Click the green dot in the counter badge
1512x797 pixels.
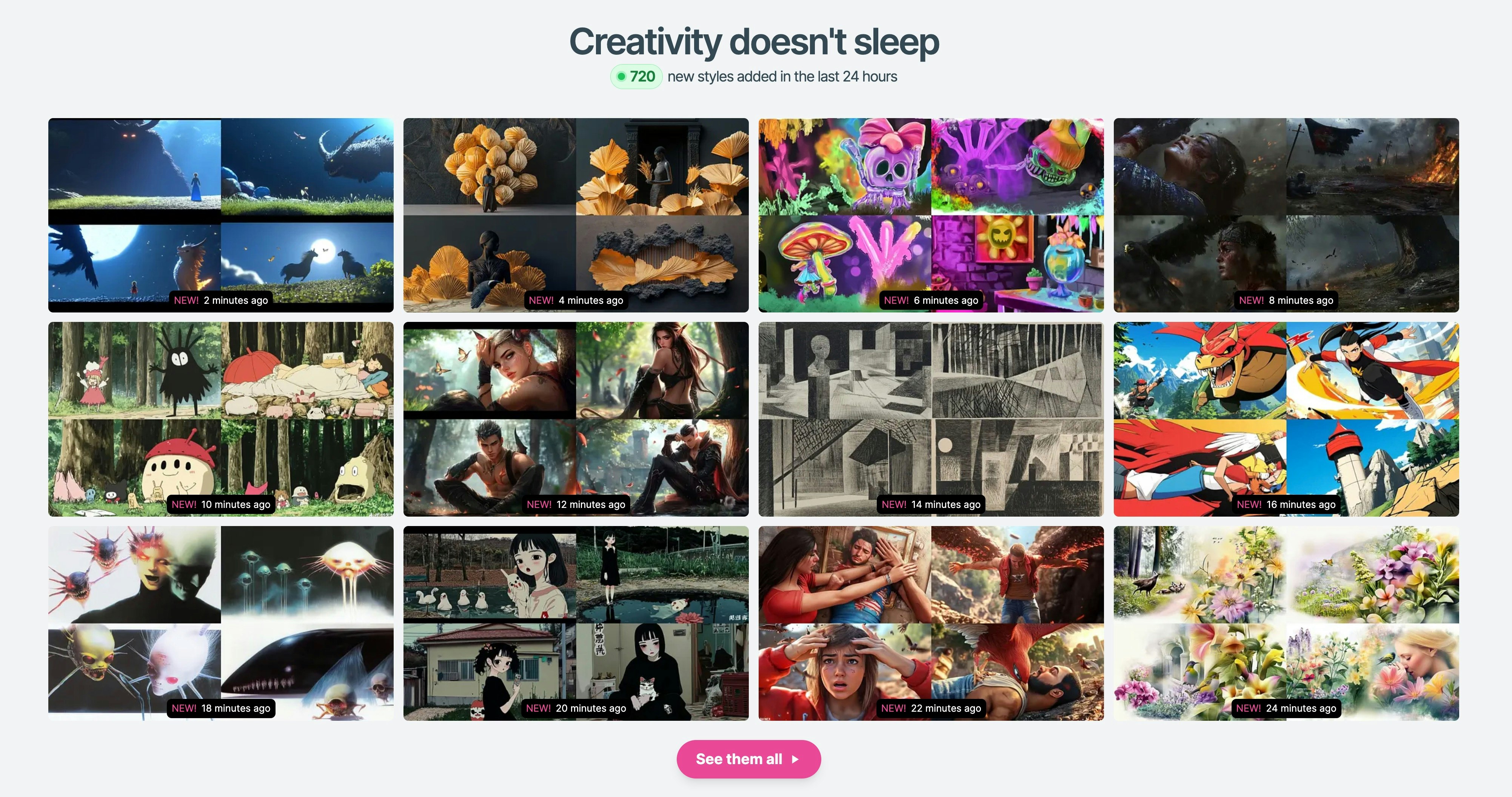(x=621, y=76)
